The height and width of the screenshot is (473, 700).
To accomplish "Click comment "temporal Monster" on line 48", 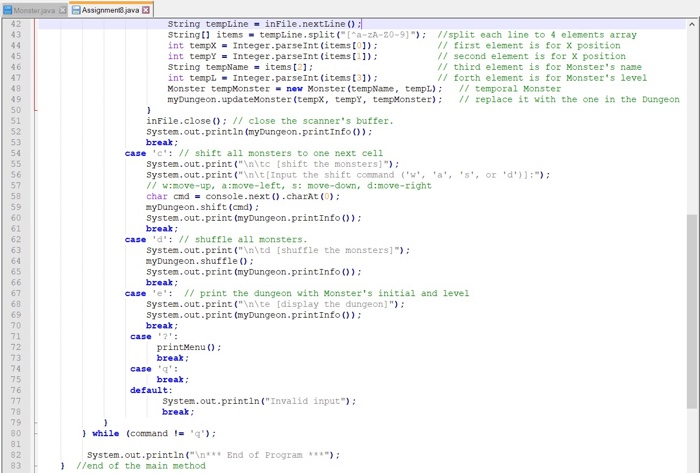I will (518, 89).
